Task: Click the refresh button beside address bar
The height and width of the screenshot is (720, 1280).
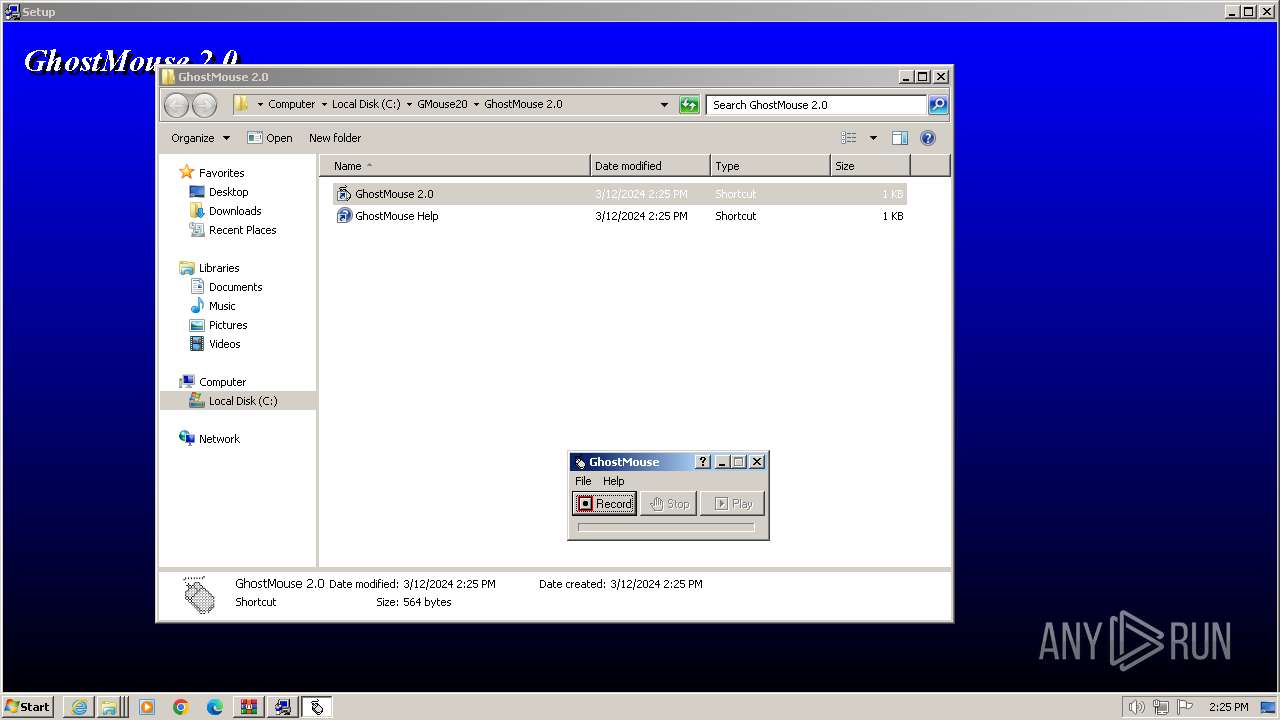Action: click(689, 104)
